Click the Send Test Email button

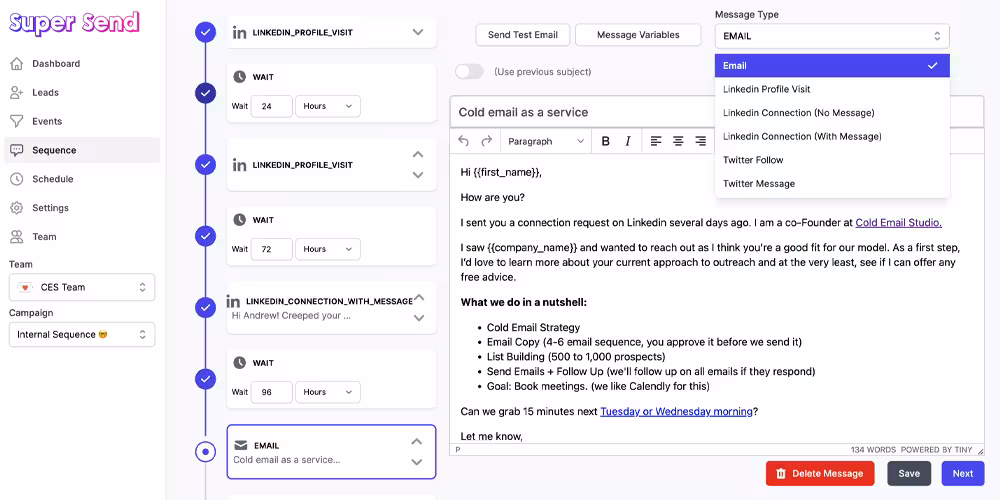[523, 35]
